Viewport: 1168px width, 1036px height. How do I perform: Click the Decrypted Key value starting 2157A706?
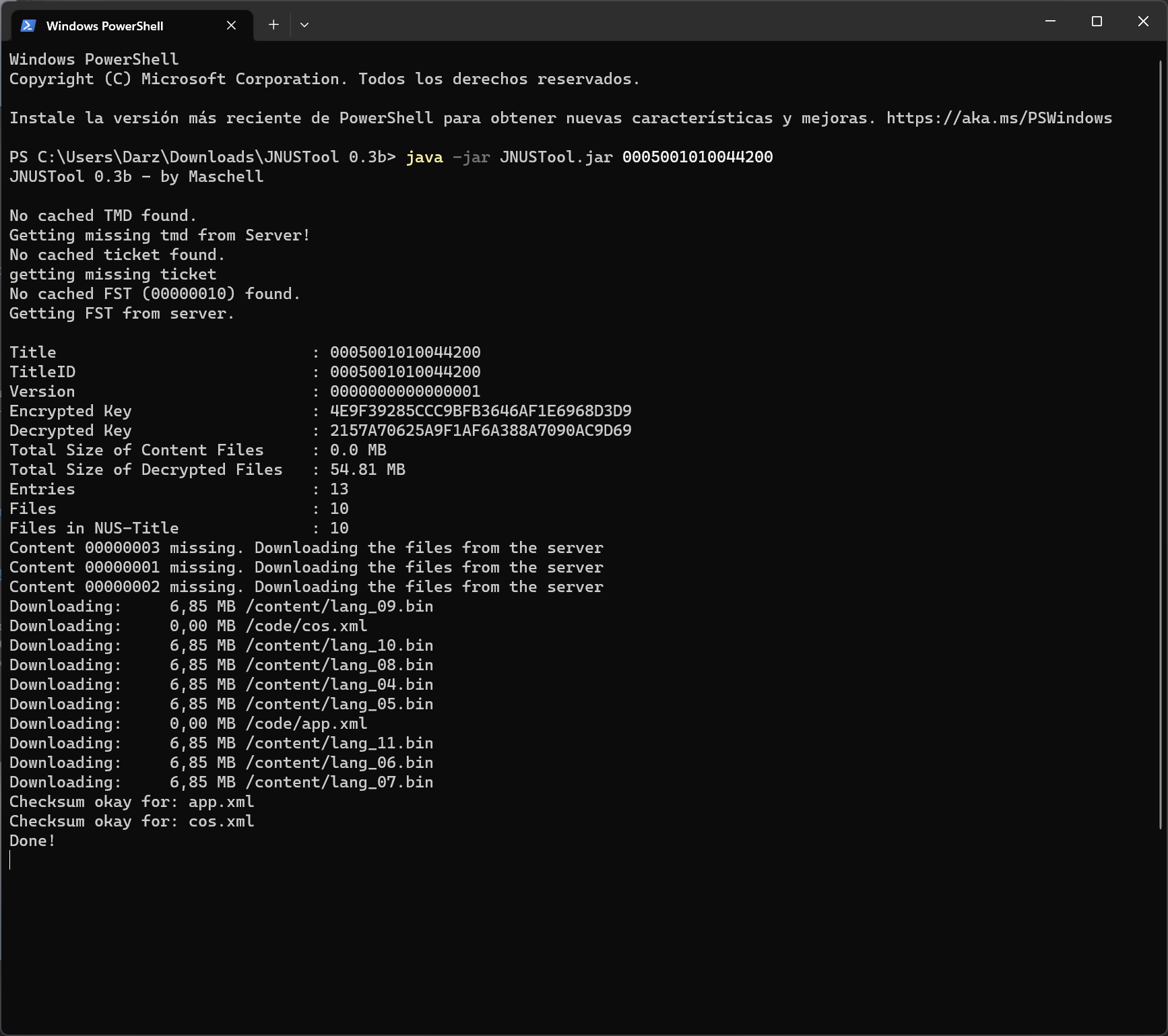[481, 430]
